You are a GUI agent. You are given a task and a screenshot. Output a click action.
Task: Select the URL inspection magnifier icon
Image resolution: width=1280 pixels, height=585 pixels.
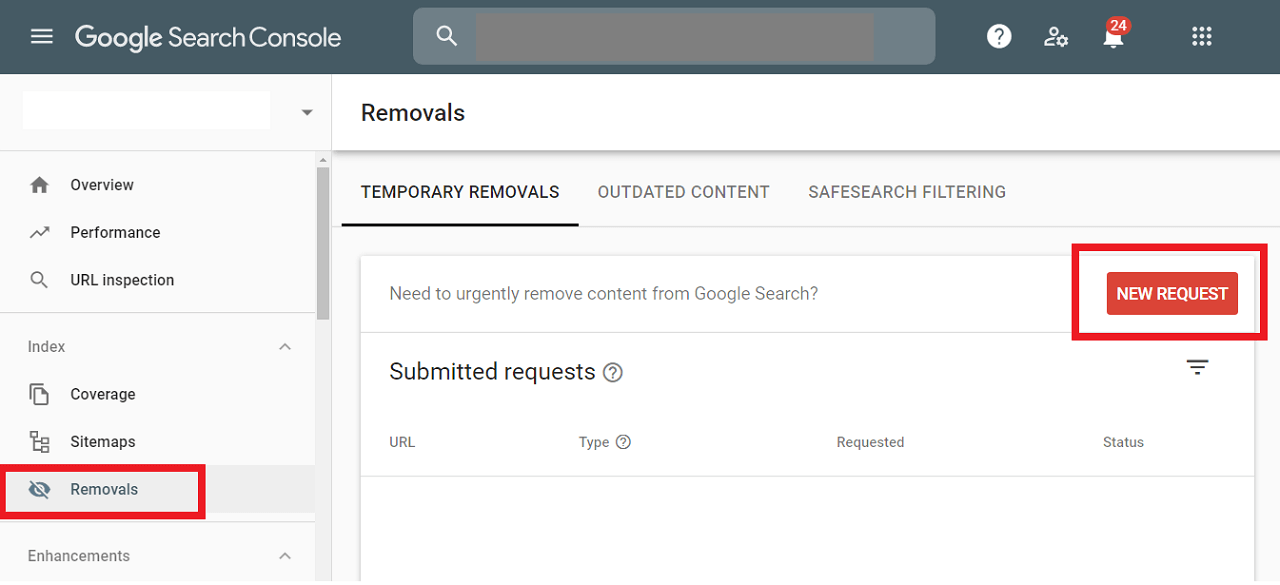pos(40,280)
